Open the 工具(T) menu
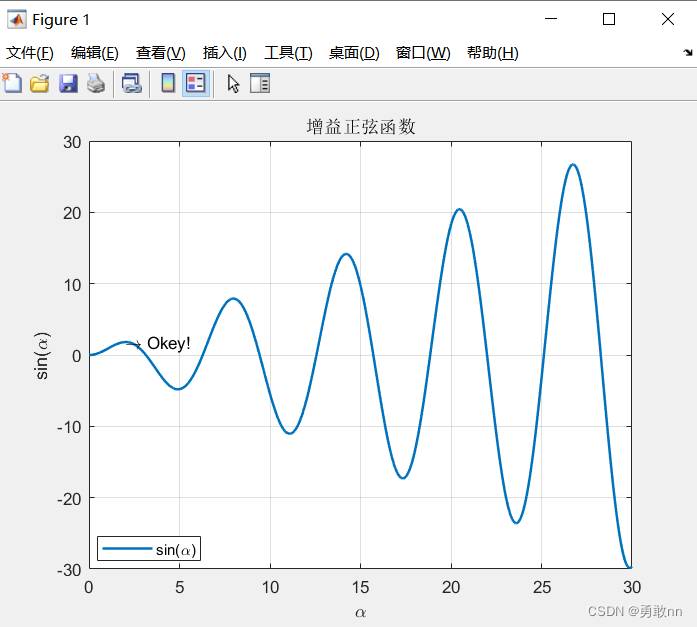This screenshot has height=627, width=697. 288,53
